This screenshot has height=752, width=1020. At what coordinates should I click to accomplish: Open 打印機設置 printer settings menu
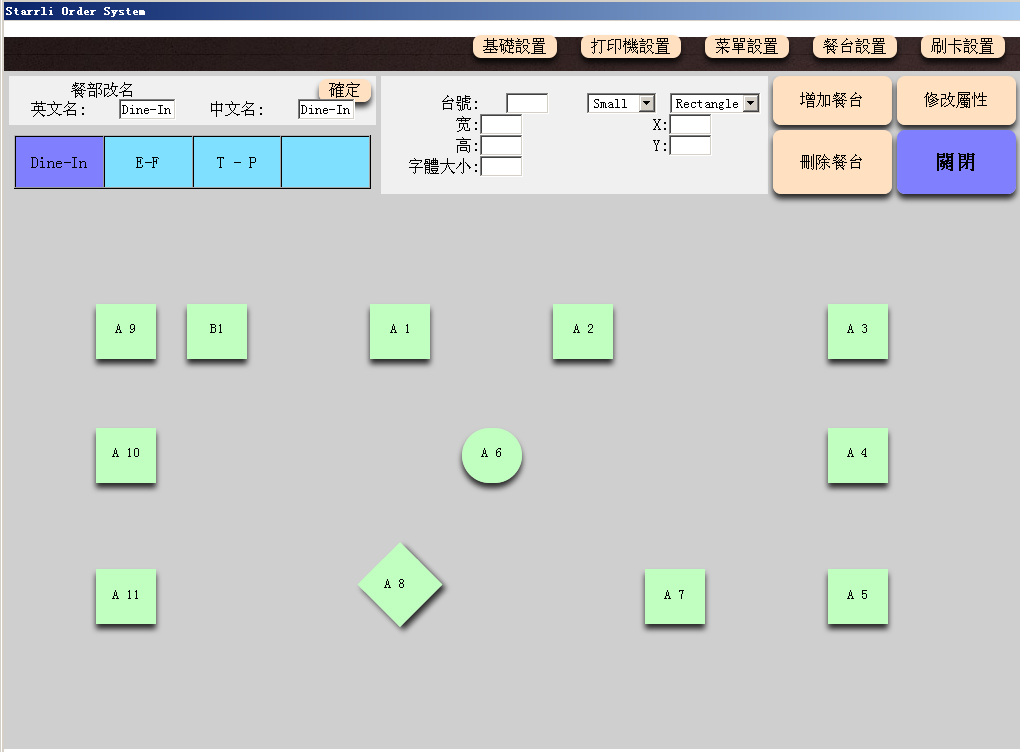click(x=630, y=47)
